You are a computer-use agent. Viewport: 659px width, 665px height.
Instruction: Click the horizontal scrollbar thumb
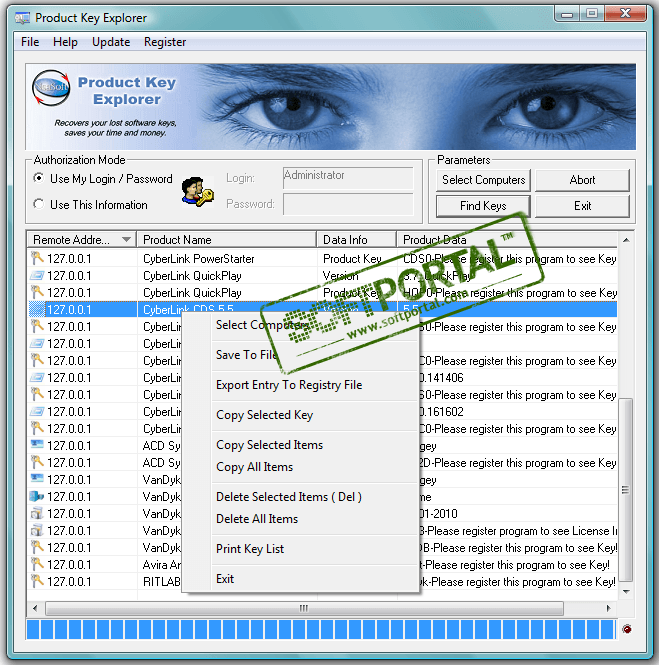304,609
